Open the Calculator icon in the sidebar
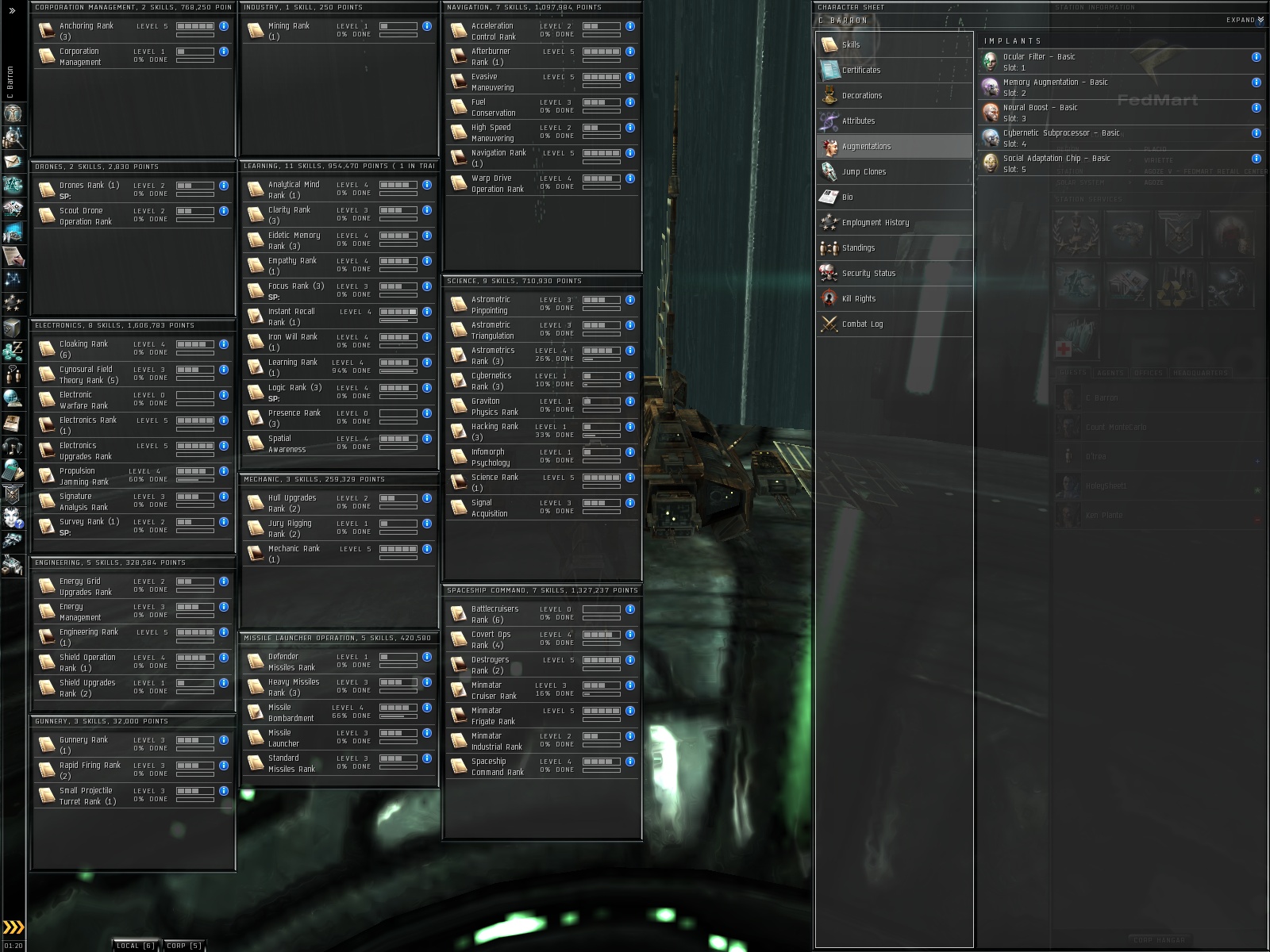Viewport: 1270px width, 952px height. (13, 470)
